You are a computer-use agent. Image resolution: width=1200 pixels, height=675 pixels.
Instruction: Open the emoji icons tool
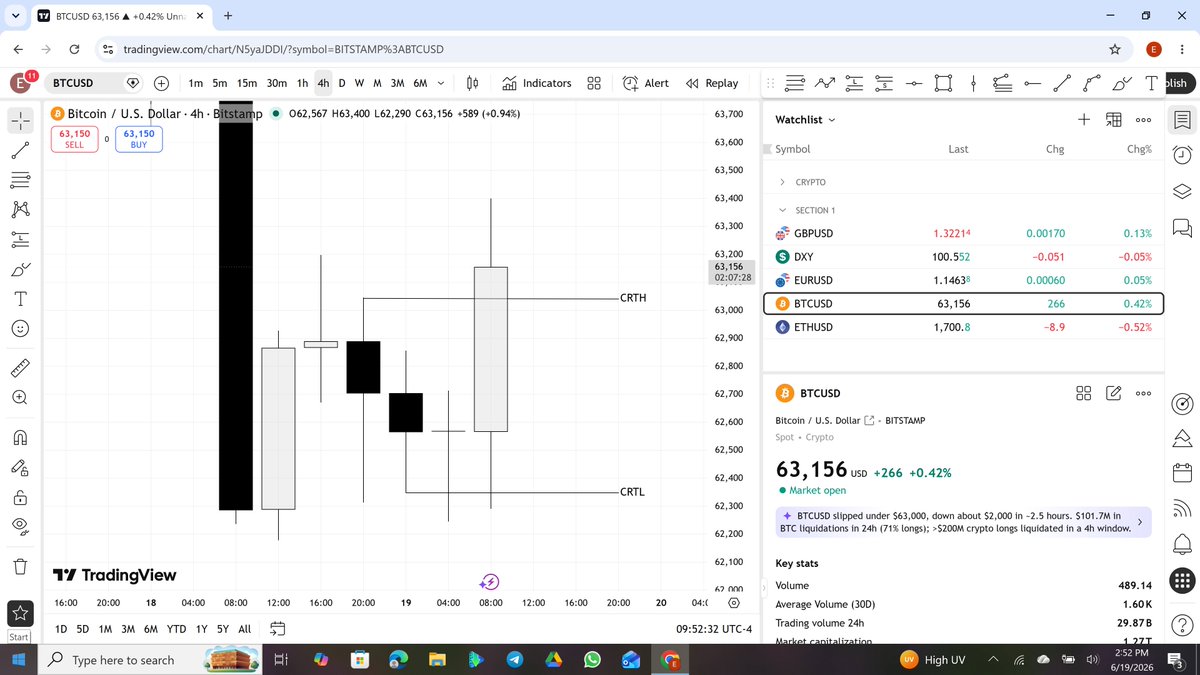[22, 329]
